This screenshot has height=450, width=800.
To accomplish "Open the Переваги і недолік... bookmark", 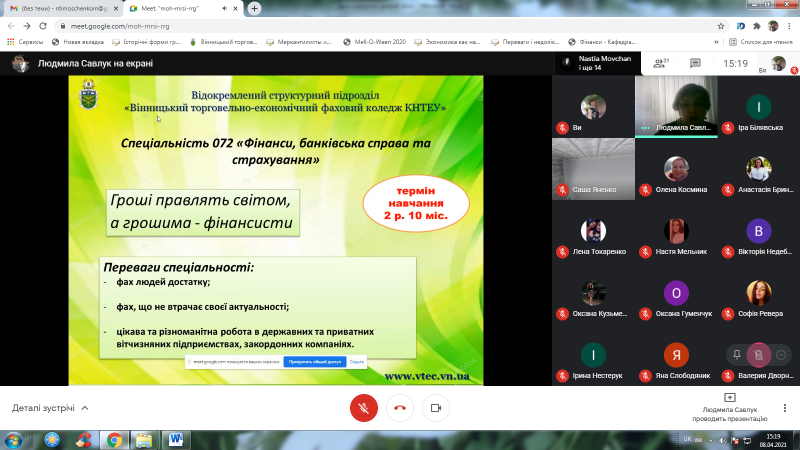I will (525, 42).
